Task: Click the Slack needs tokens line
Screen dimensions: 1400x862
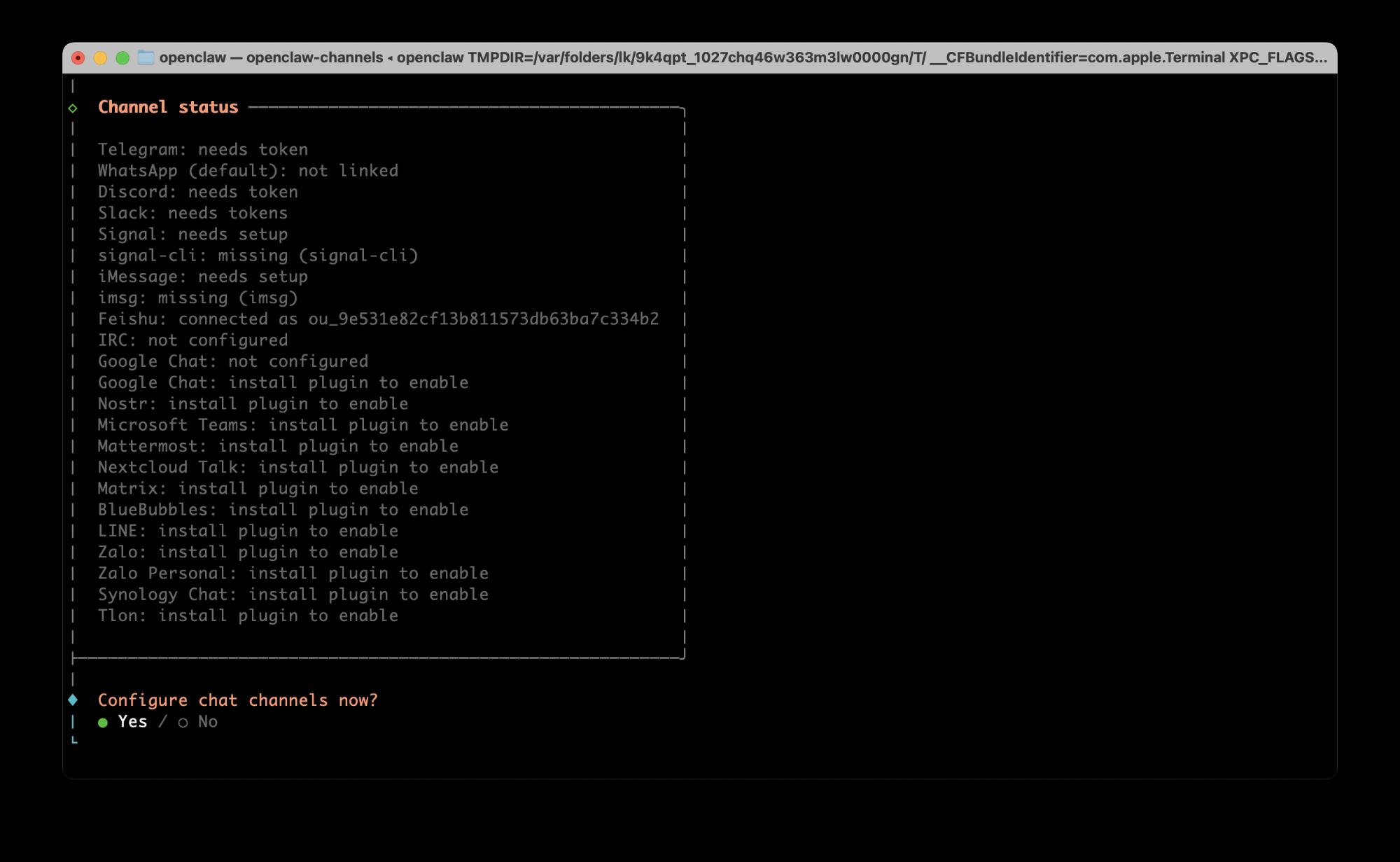Action: click(x=192, y=213)
